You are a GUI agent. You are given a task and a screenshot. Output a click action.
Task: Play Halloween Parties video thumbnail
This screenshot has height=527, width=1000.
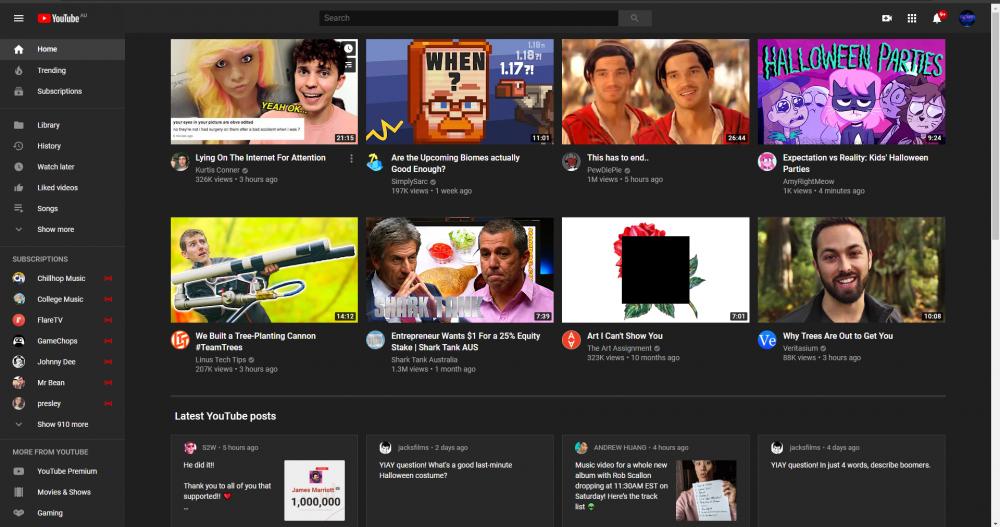coord(851,92)
